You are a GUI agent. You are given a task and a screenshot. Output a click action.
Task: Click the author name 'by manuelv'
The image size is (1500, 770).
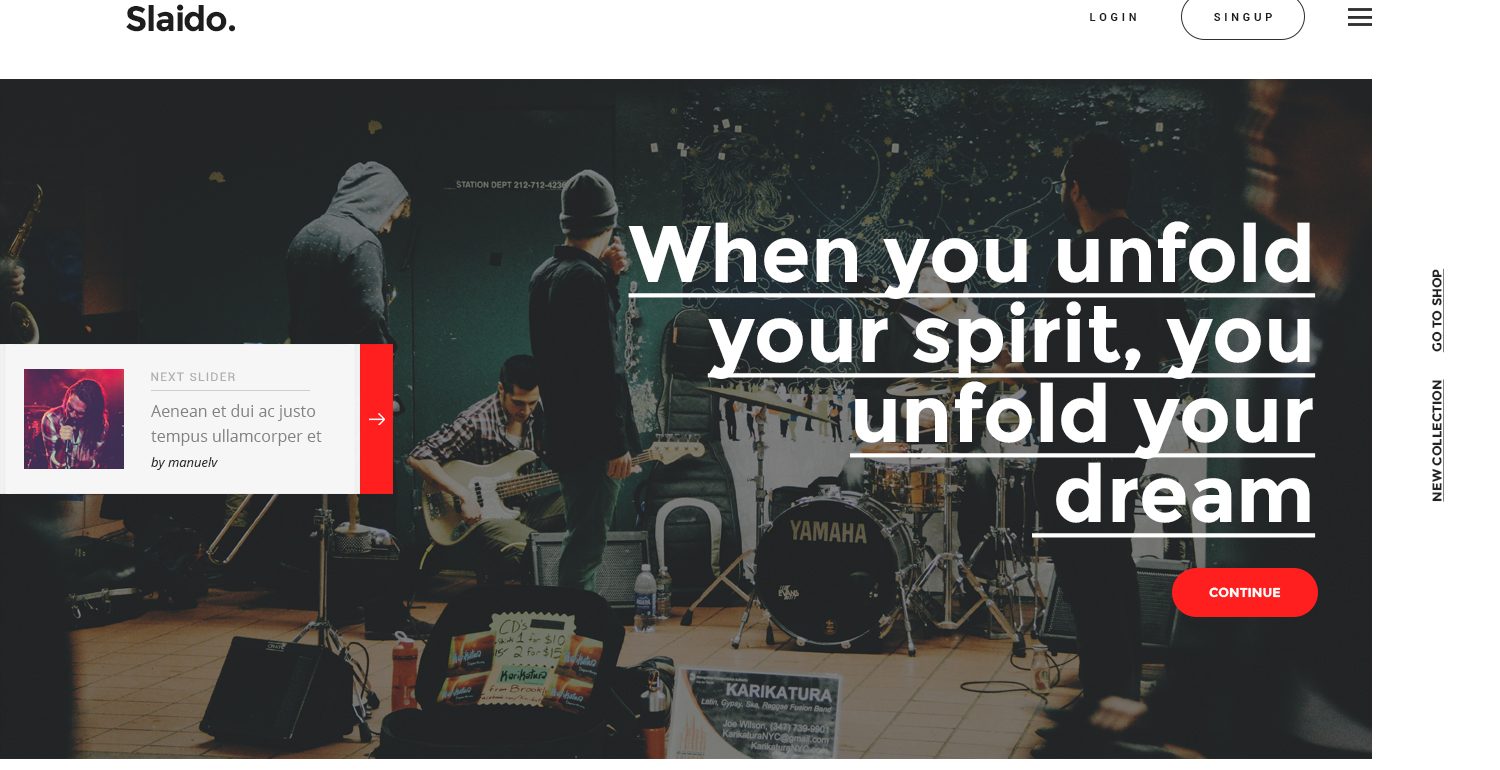pos(184,462)
